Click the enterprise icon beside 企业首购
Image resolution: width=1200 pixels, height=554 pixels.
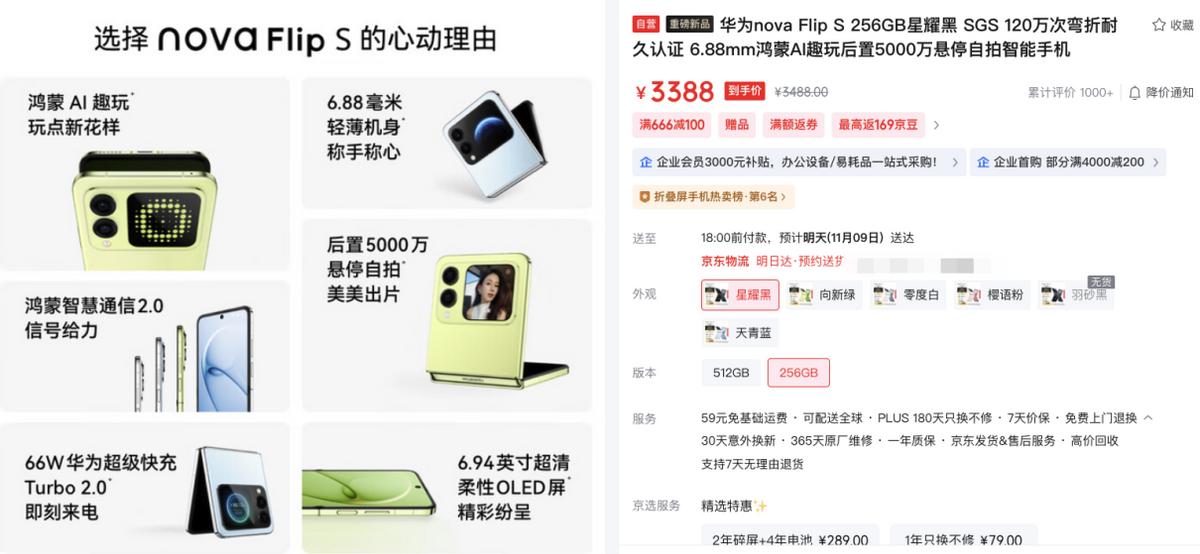pyautogui.click(x=983, y=162)
